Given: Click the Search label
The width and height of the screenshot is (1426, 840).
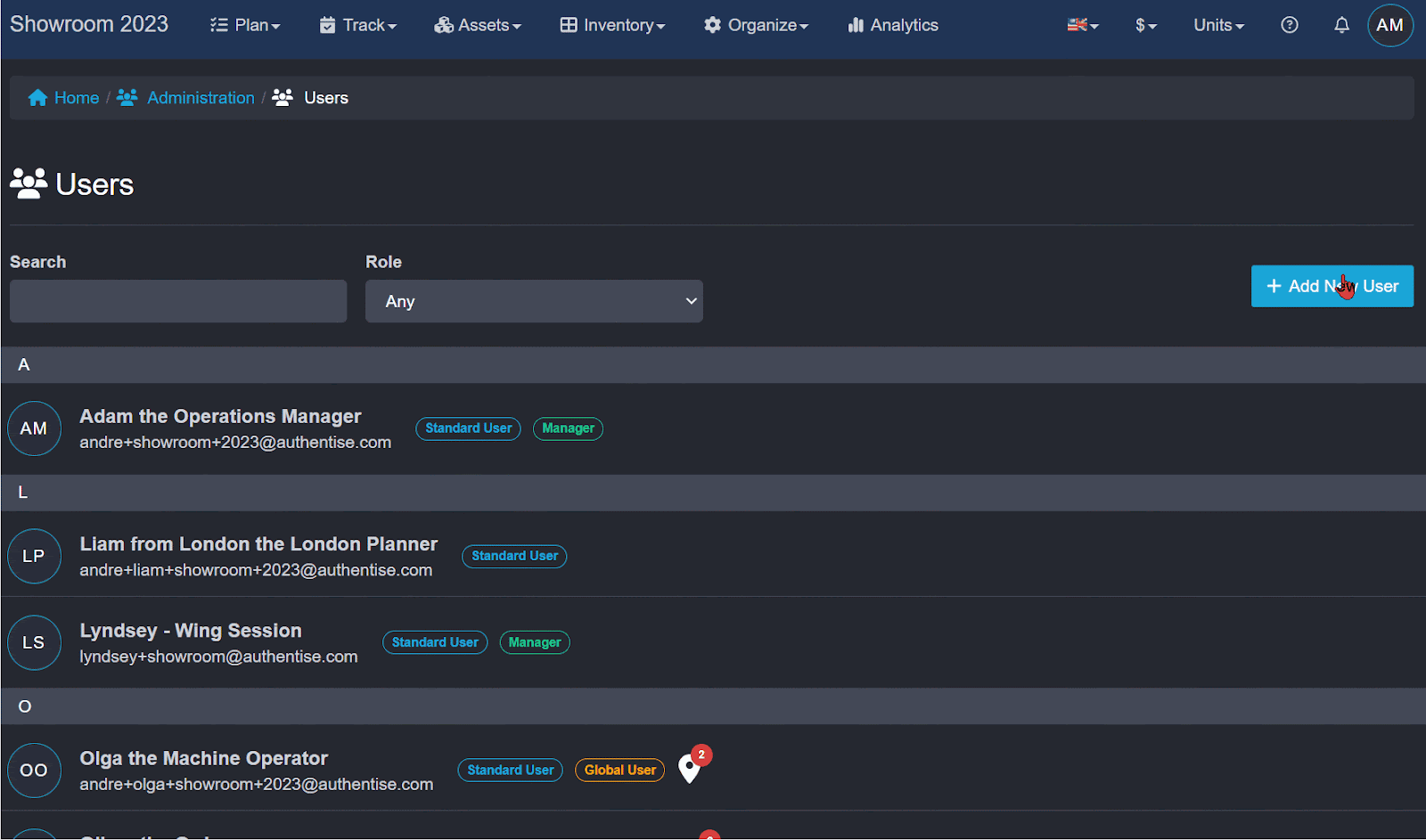Looking at the screenshot, I should point(38,262).
